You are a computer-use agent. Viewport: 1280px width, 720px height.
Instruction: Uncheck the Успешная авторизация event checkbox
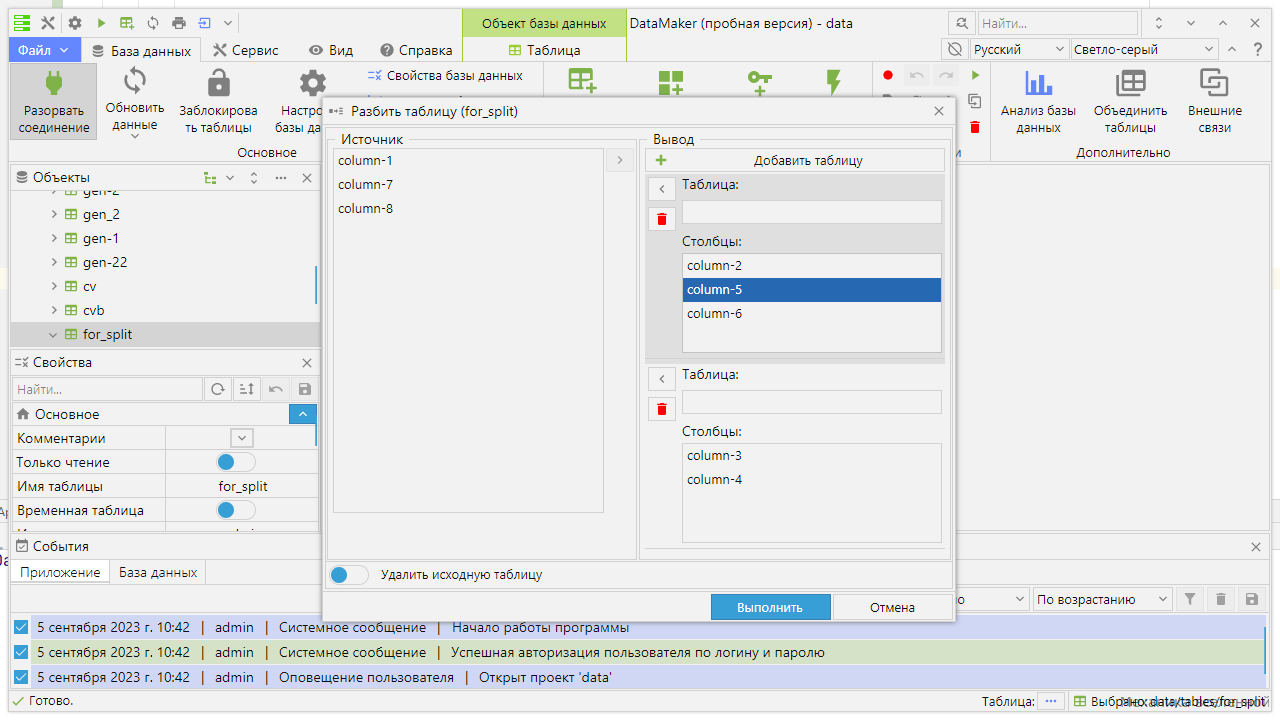[21, 652]
